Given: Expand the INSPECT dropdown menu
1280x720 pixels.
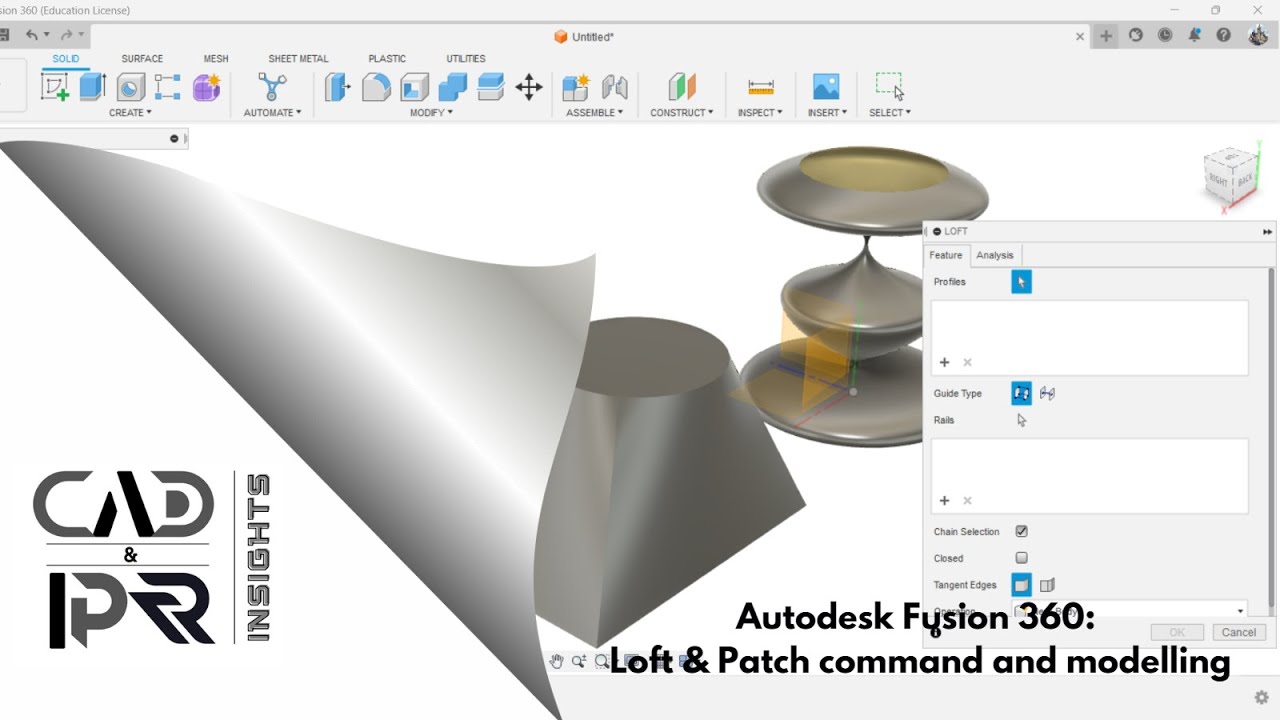Looking at the screenshot, I should coord(760,113).
